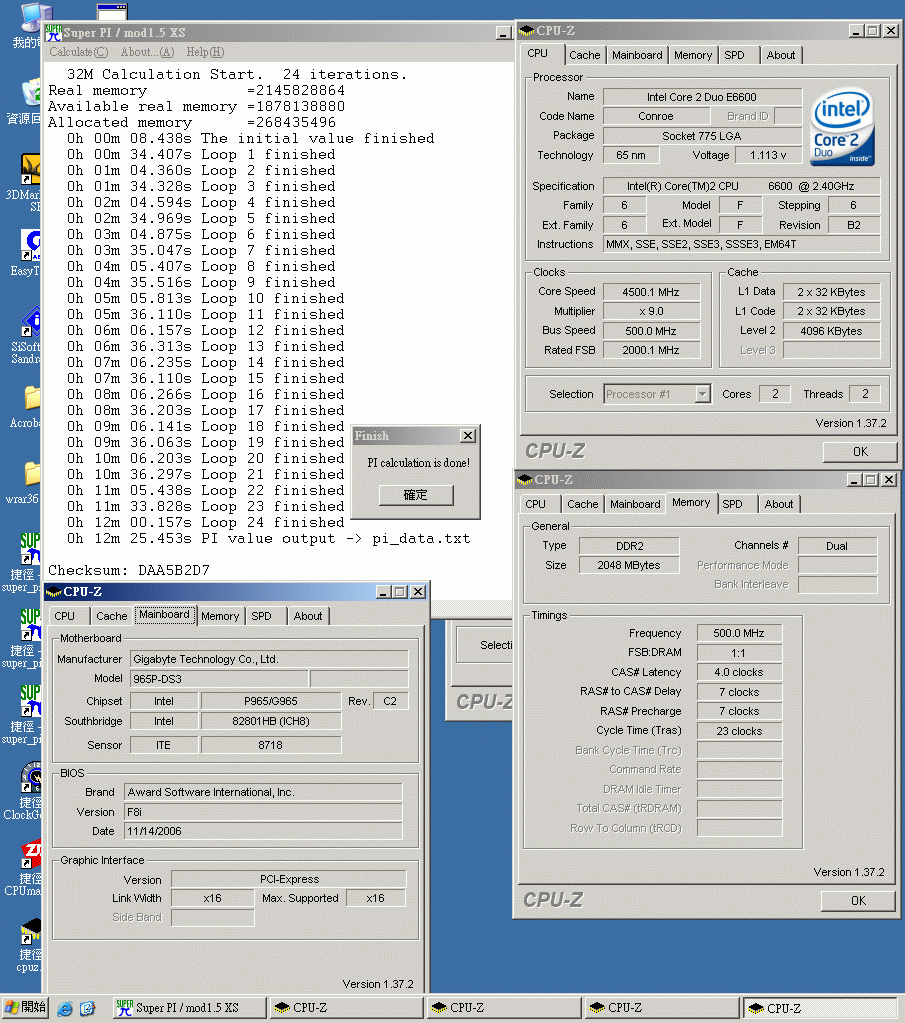Screen dimensions: 905x1023
Task: Click the Voltage 1.113 v field
Action: click(768, 155)
